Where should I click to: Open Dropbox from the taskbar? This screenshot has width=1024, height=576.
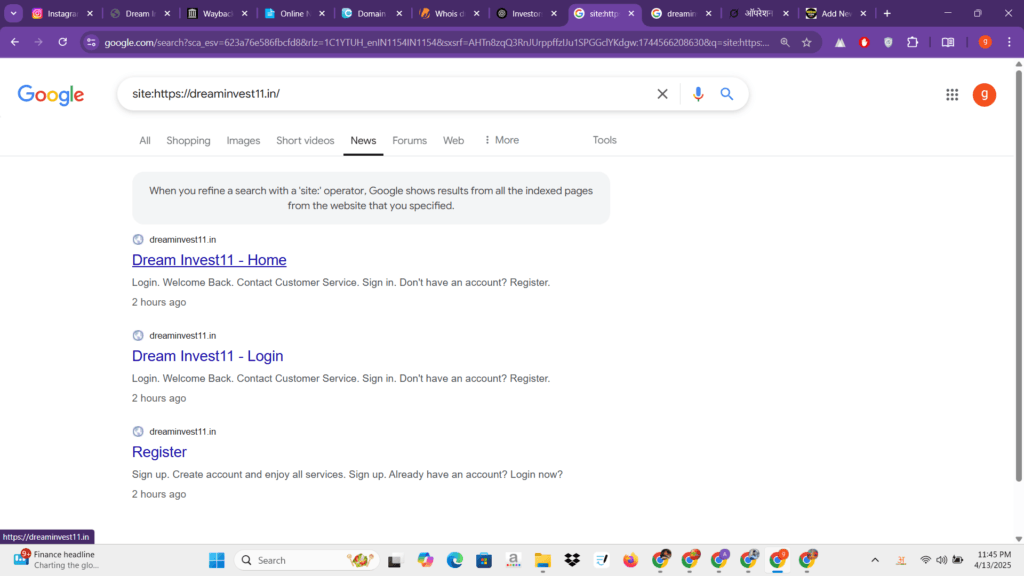point(572,560)
